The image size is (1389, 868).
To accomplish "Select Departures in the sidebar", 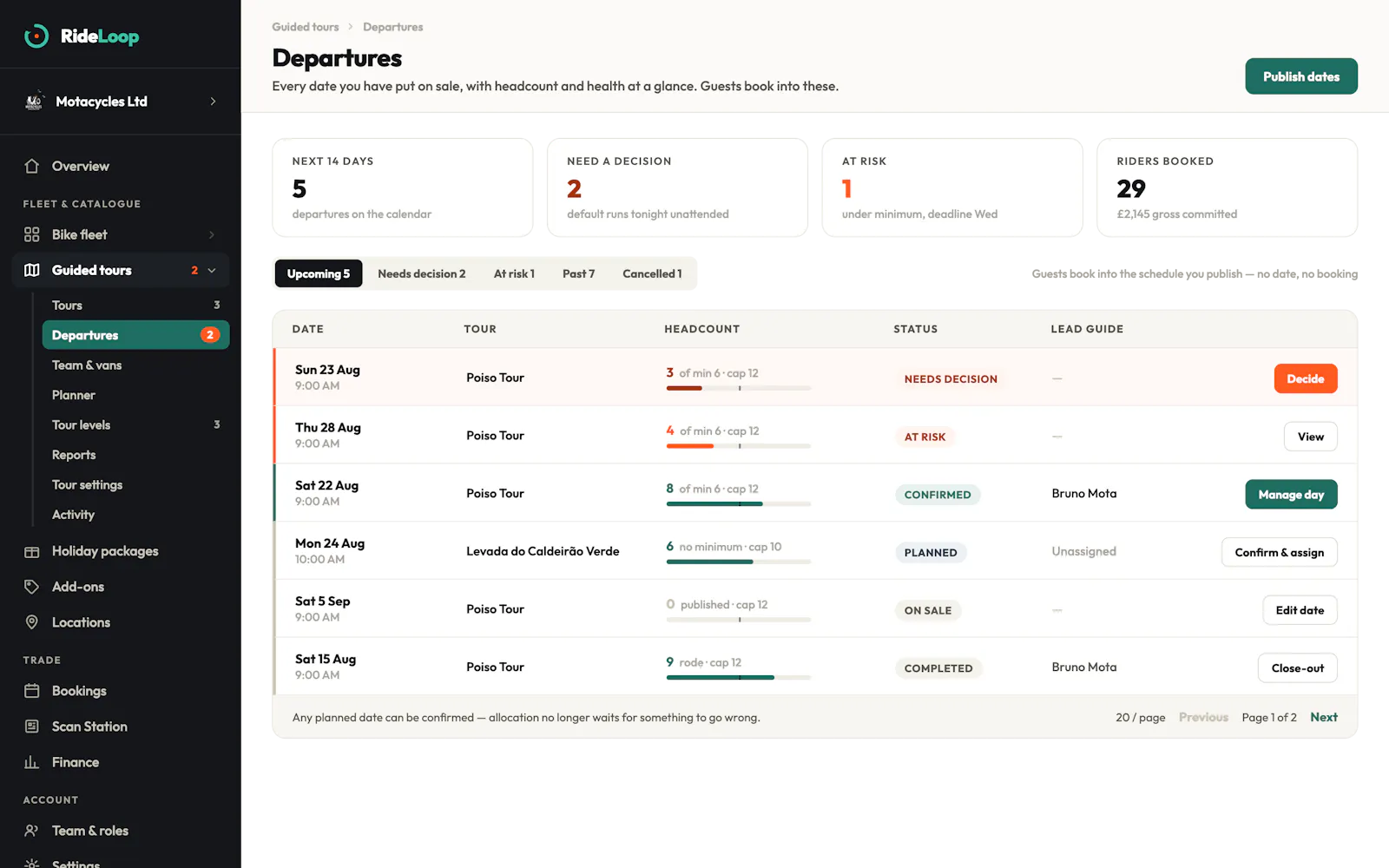I will click(135, 335).
